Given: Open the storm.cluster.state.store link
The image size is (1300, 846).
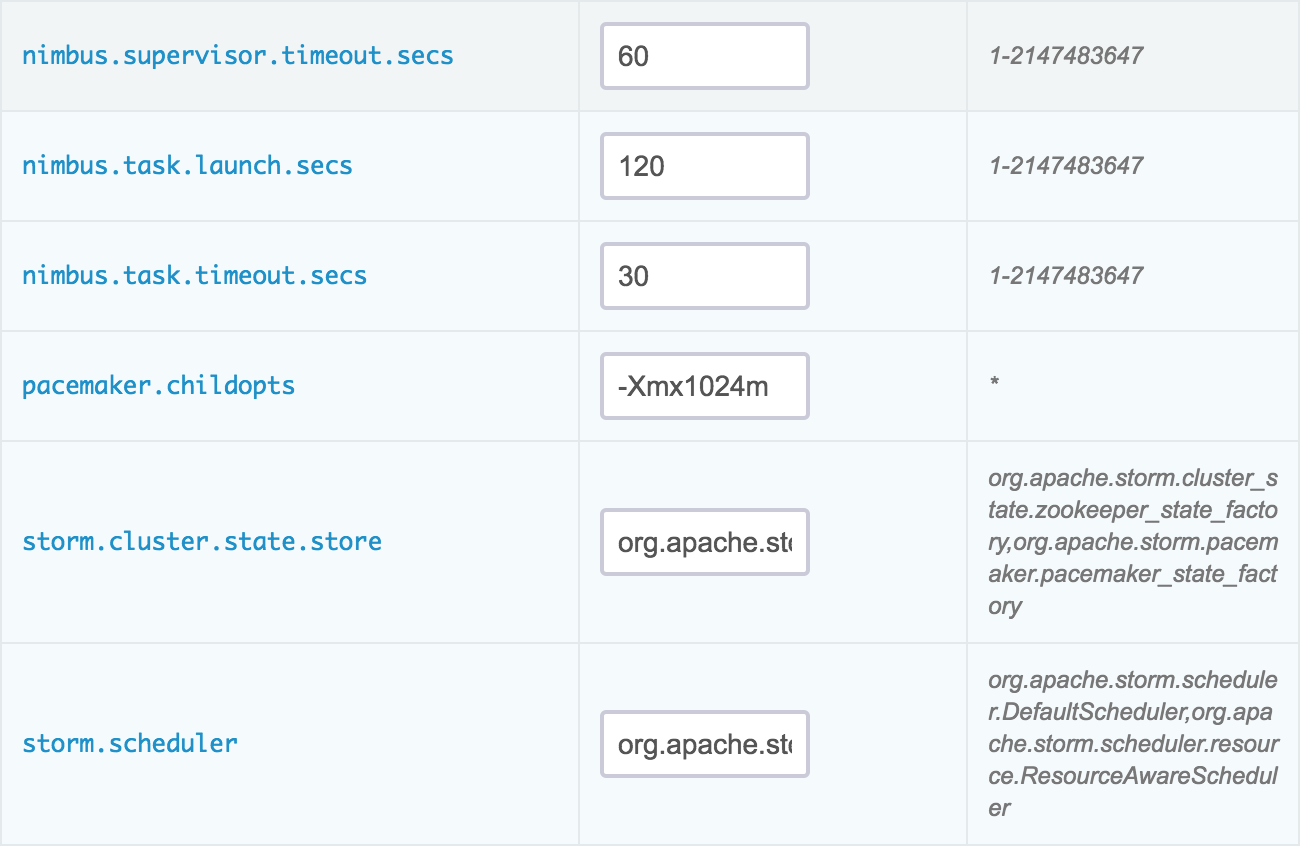Looking at the screenshot, I should (201, 542).
